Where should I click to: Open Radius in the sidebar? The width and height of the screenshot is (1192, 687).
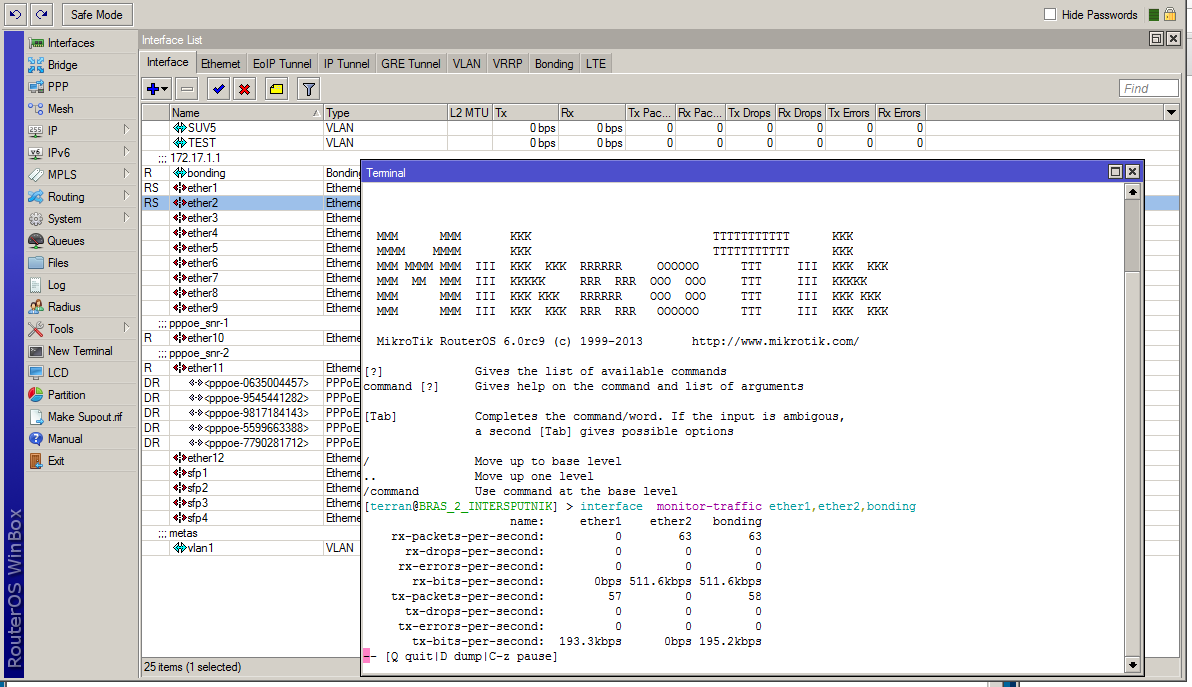pos(64,307)
